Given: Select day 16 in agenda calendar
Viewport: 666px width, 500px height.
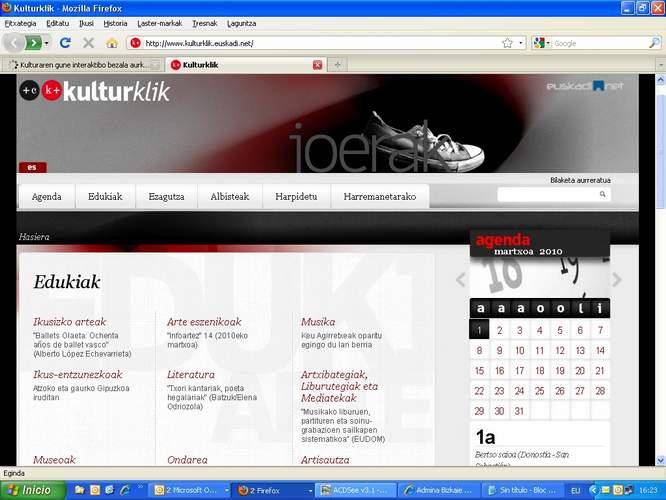Looking at the screenshot, I should 500,370.
